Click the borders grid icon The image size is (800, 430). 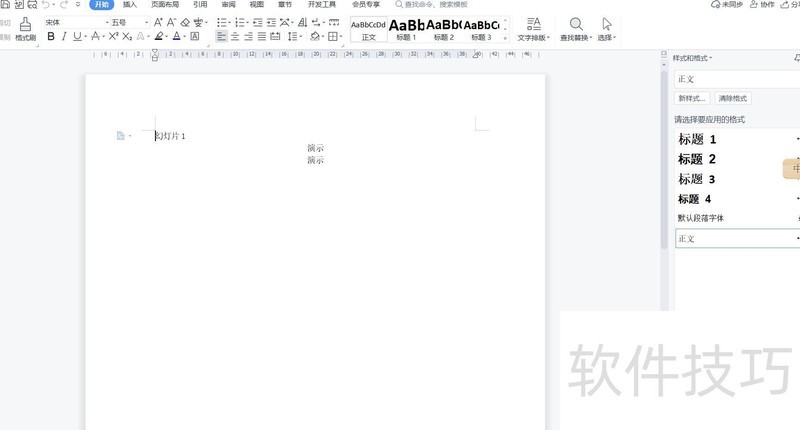pos(333,36)
